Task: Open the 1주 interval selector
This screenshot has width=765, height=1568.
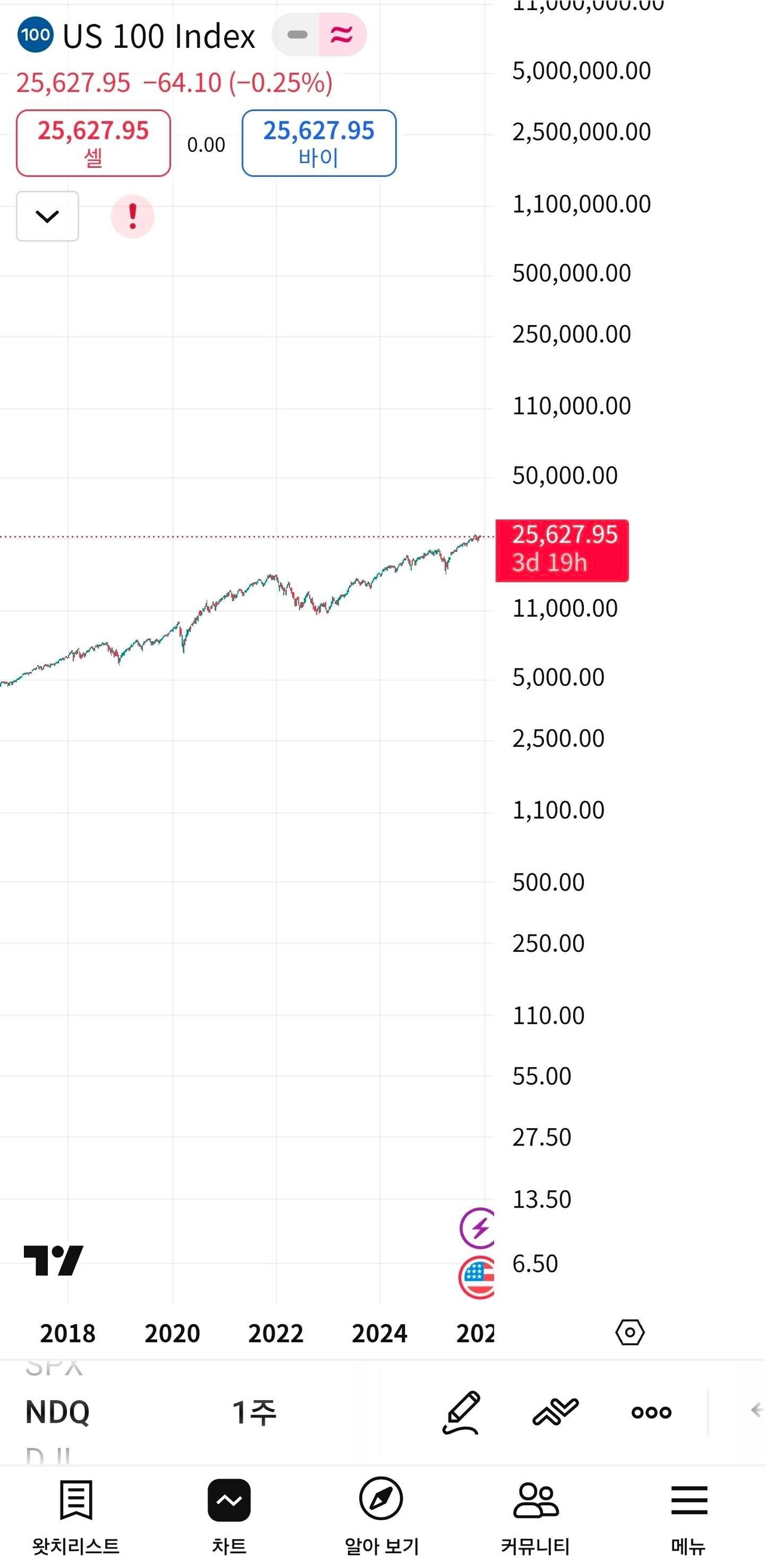Action: [x=255, y=1412]
